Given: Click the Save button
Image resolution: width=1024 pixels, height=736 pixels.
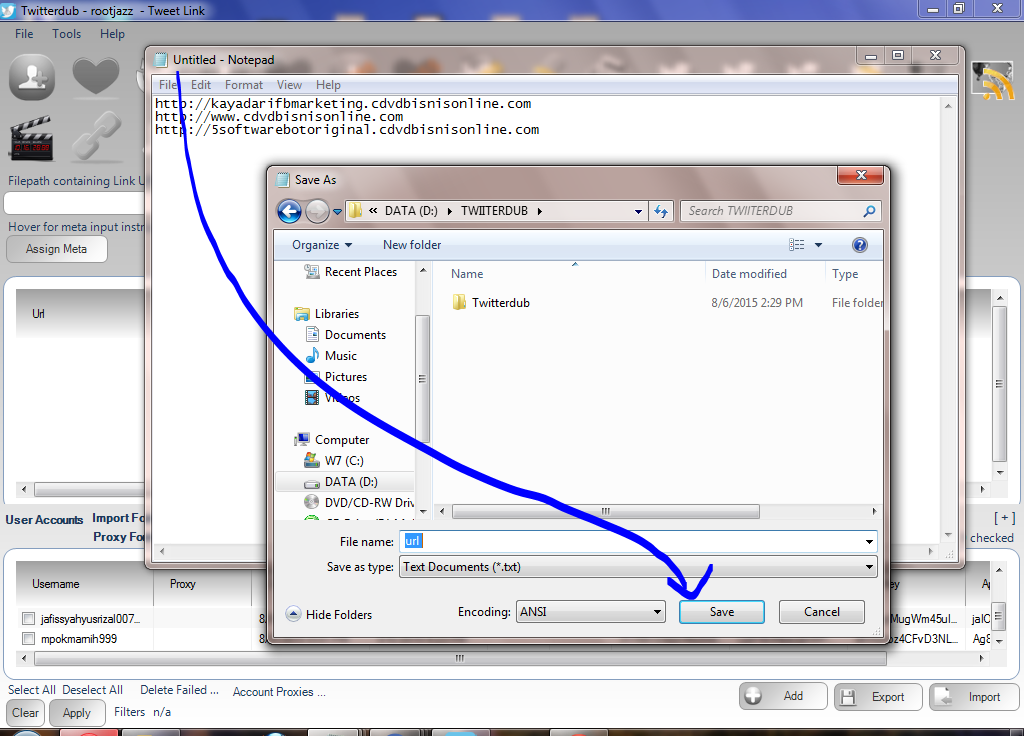Looking at the screenshot, I should point(722,612).
